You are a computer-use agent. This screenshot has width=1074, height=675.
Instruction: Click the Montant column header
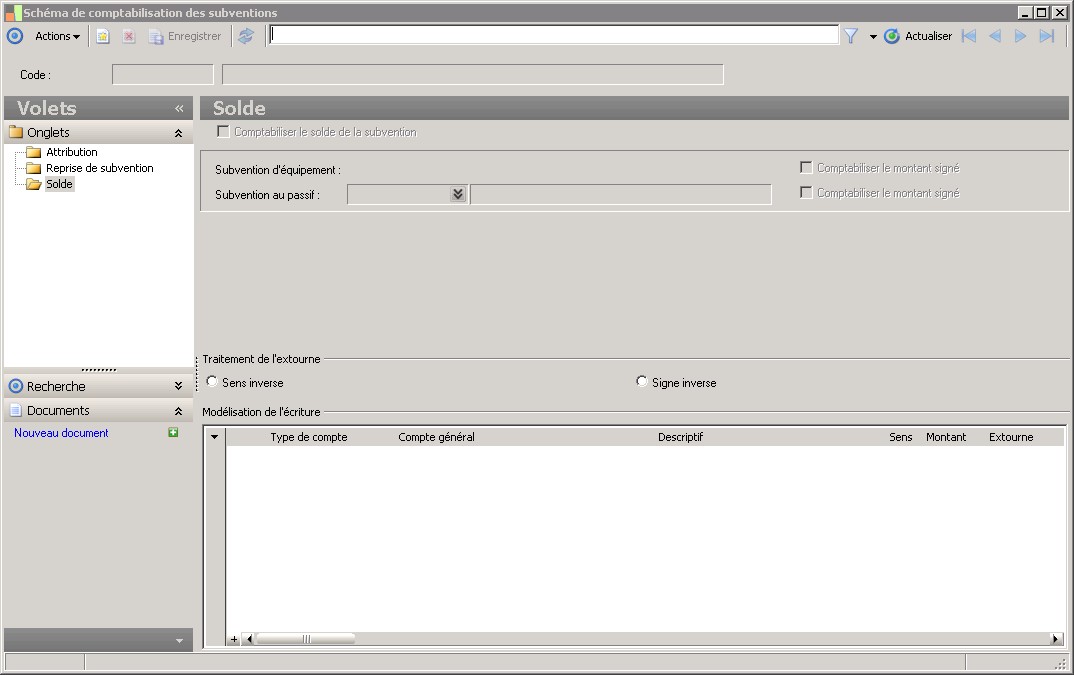pos(946,437)
